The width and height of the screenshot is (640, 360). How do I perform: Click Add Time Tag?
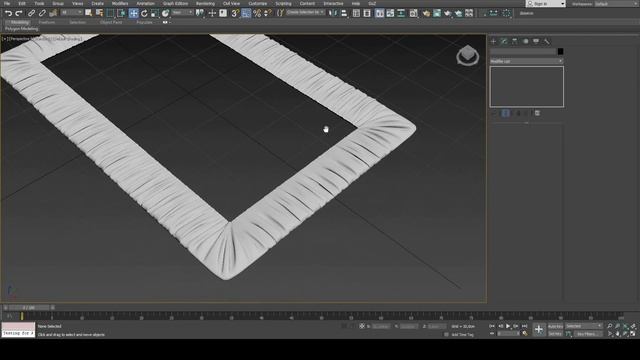462,335
